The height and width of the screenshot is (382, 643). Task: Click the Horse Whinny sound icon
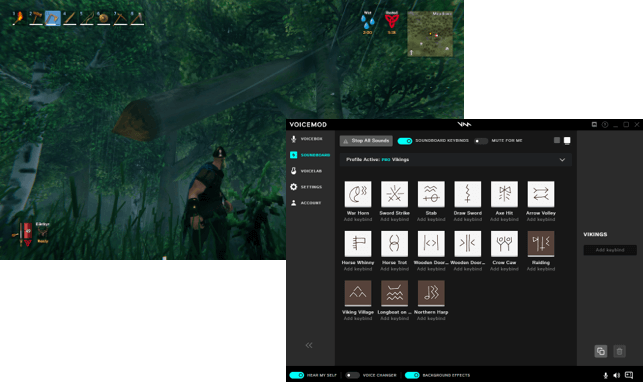pos(358,243)
